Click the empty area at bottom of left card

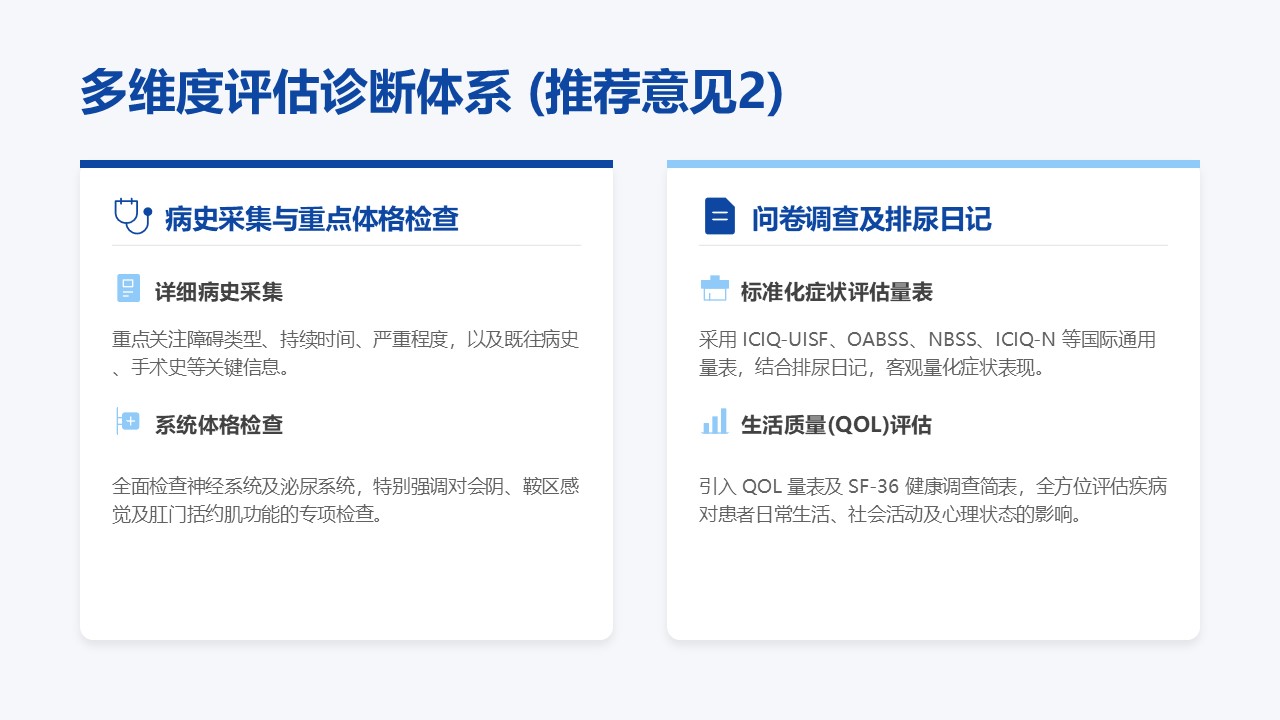point(346,590)
